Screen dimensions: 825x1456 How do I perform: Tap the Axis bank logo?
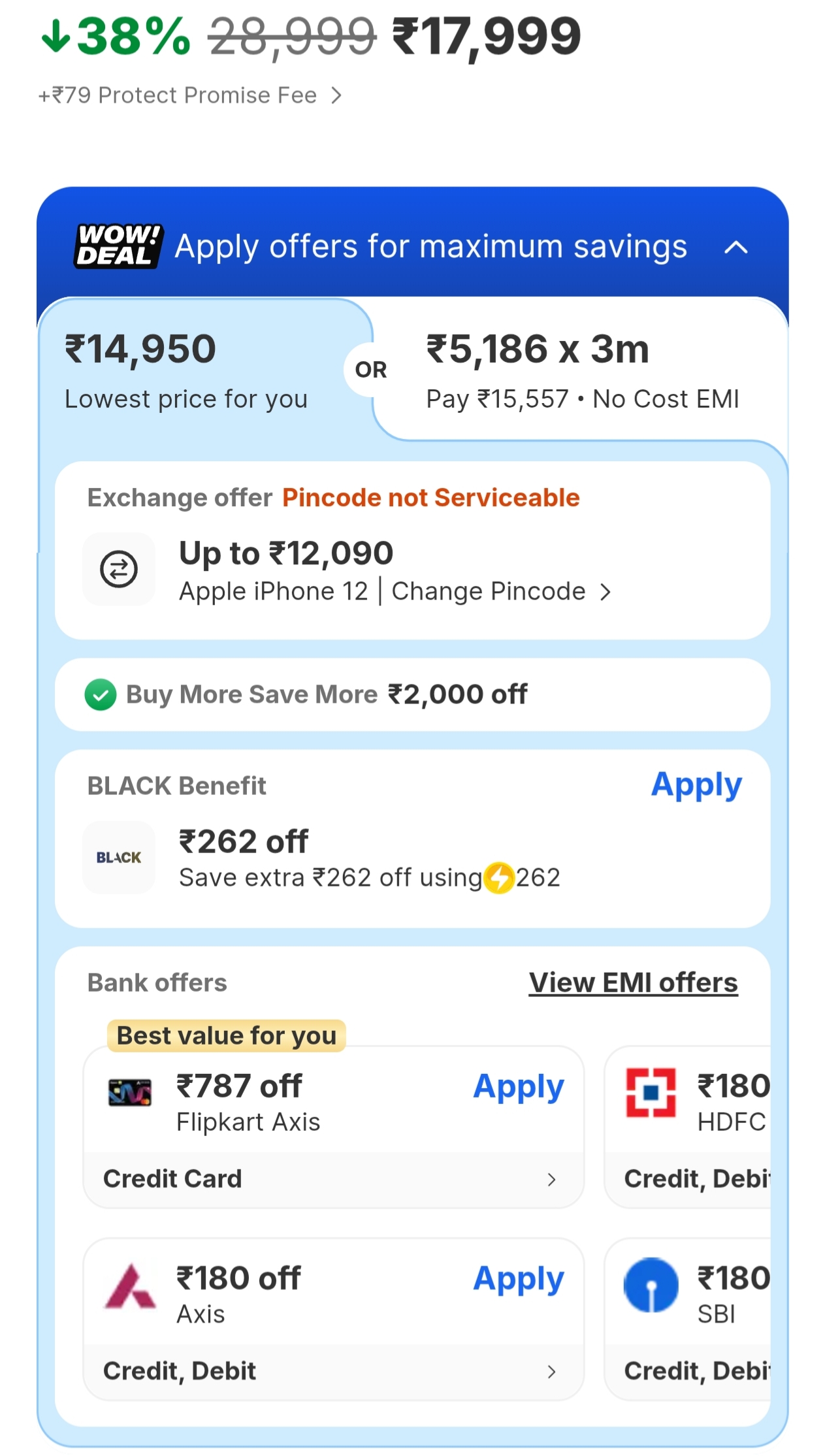[x=131, y=1287]
